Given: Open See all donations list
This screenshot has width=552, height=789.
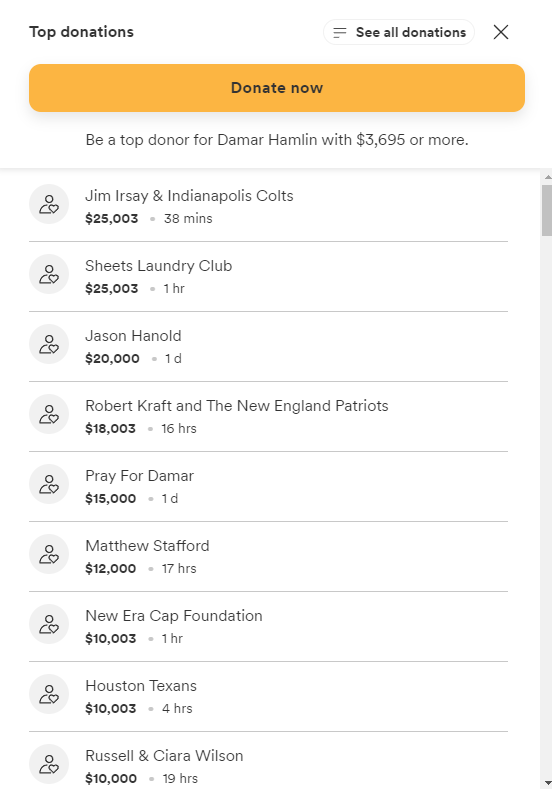Looking at the screenshot, I should coord(399,32).
